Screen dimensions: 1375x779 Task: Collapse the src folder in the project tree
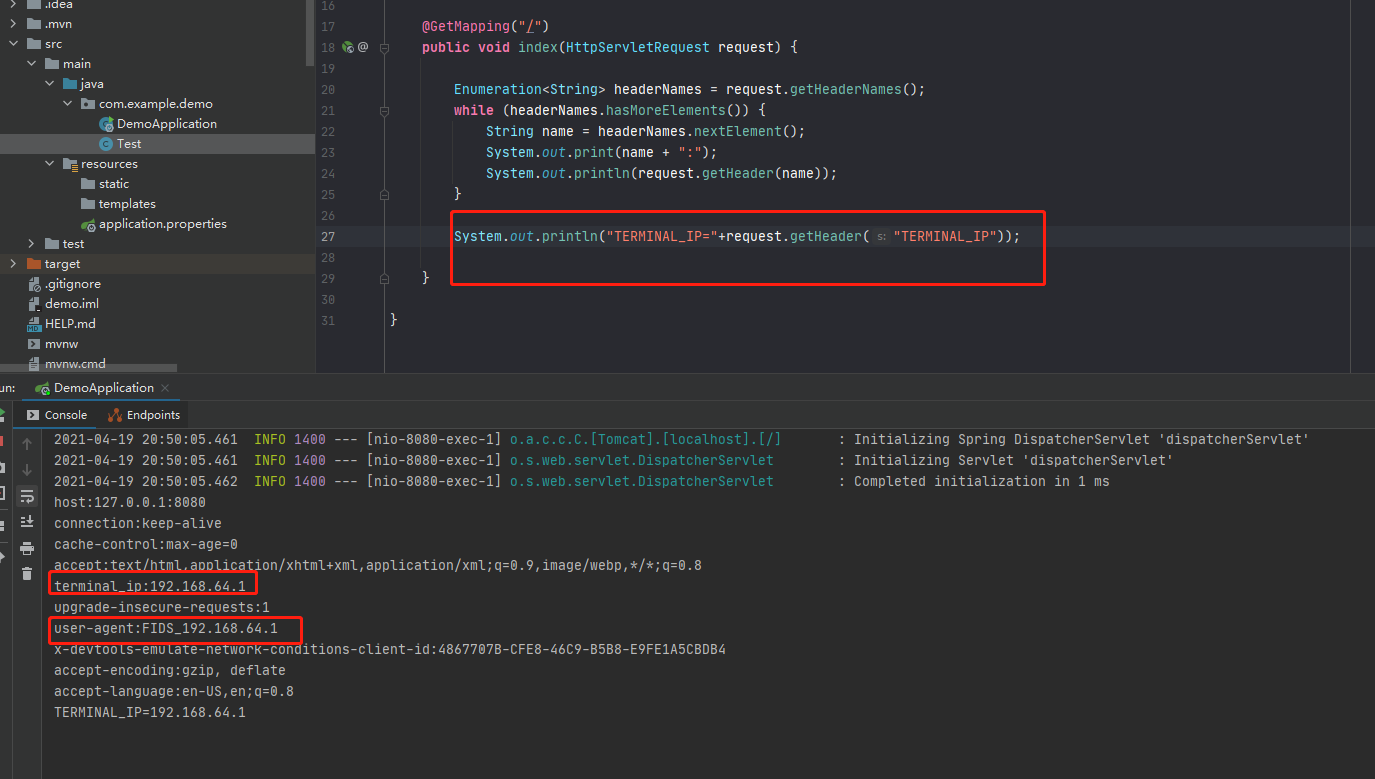pyautogui.click(x=13, y=44)
